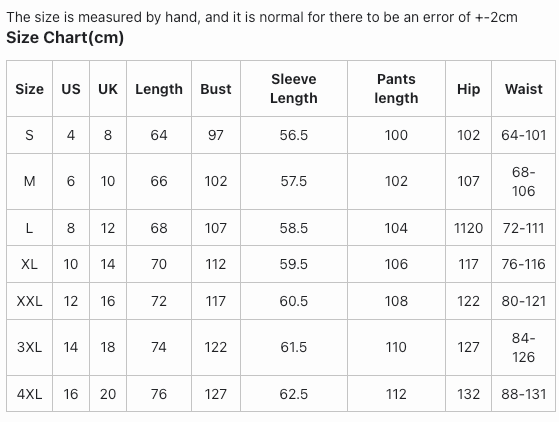Click the hip value 1120 for size L
This screenshot has width=559, height=422.
coord(468,228)
